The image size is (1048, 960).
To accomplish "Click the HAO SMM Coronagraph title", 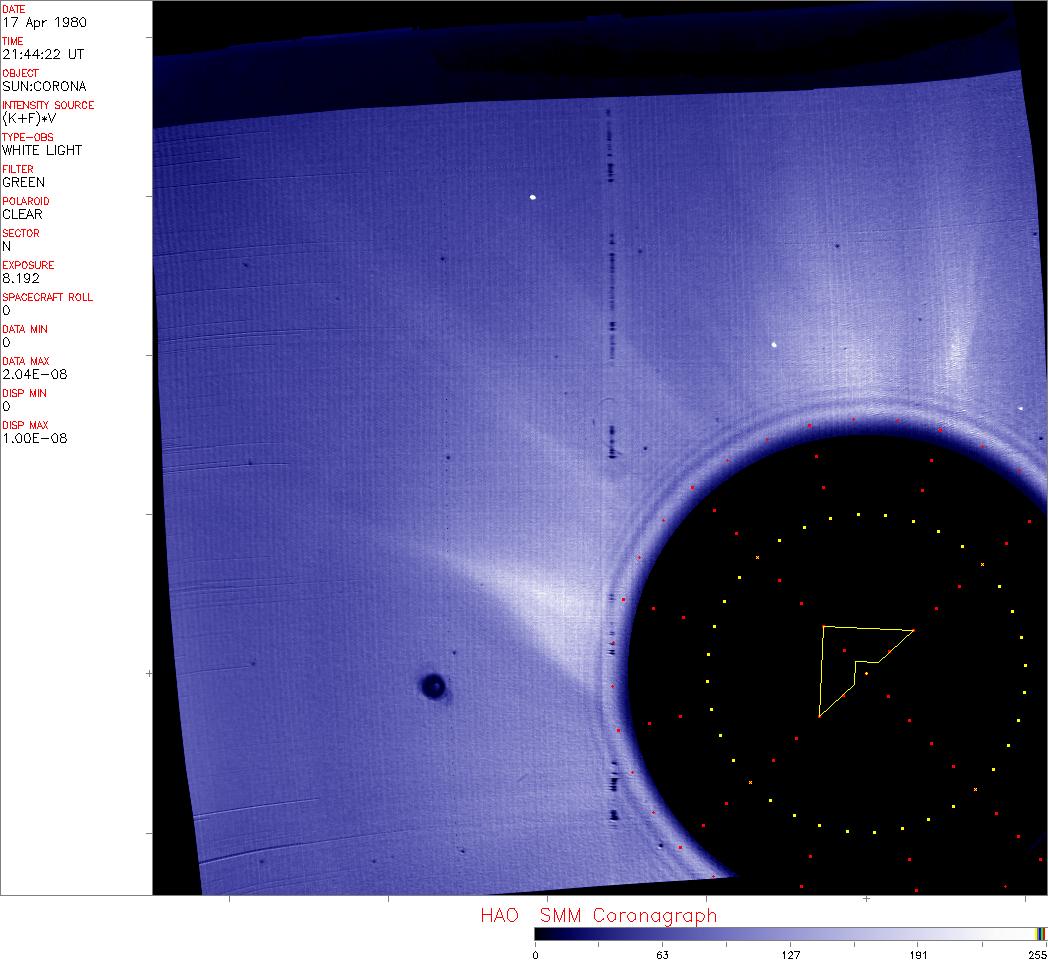I will click(598, 915).
